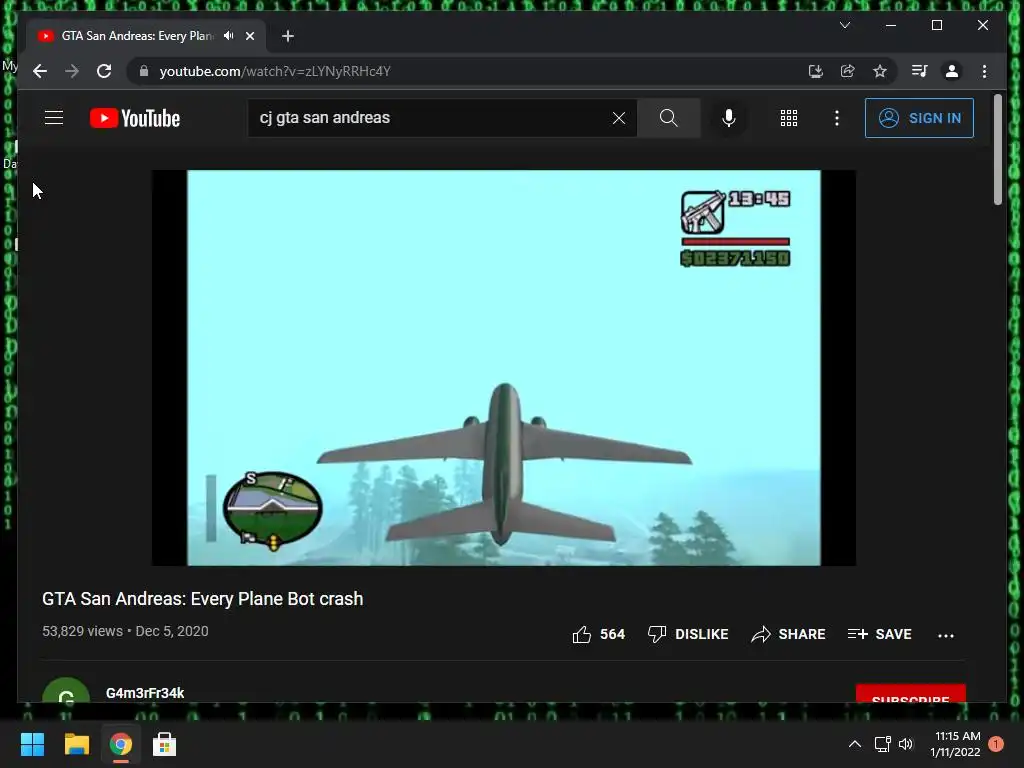Open G4m3rFr34k channel name link
This screenshot has height=768, width=1024.
145,693
